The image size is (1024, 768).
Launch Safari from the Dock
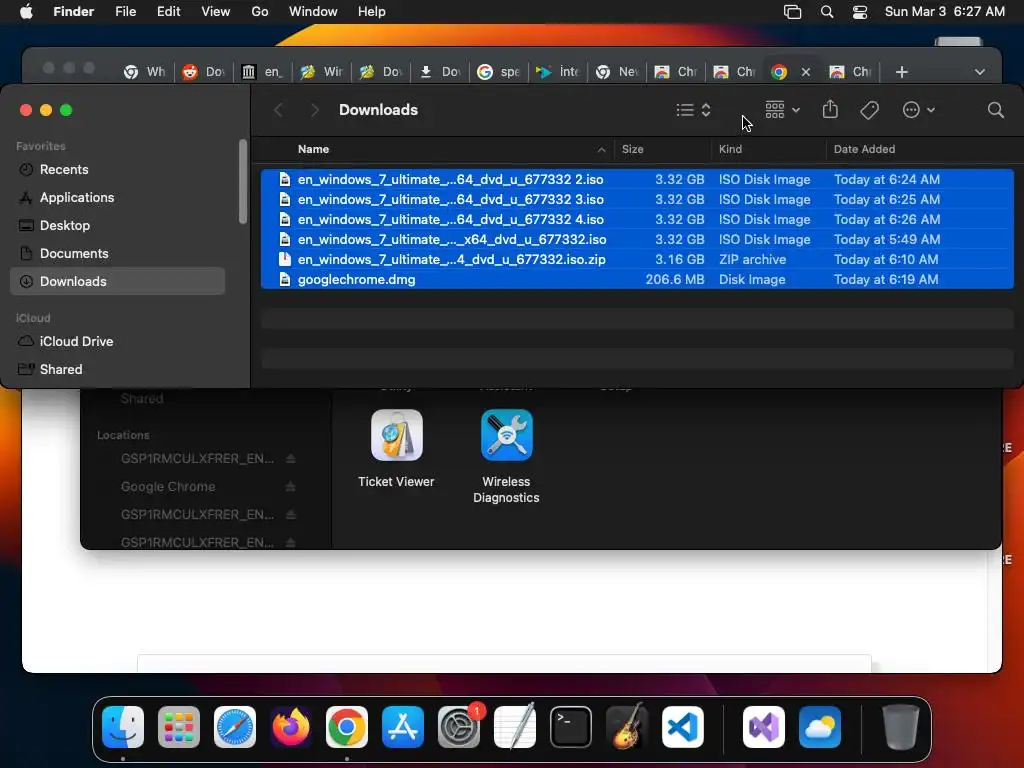pos(235,727)
